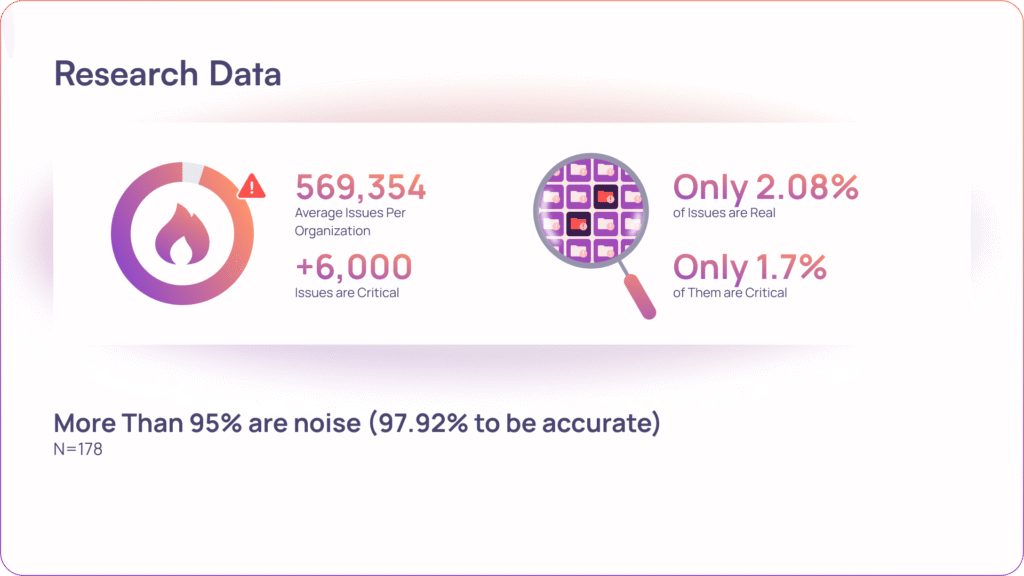1024x576 pixels.
Task: Click the flame icon inside the donut chart
Action: 182,237
